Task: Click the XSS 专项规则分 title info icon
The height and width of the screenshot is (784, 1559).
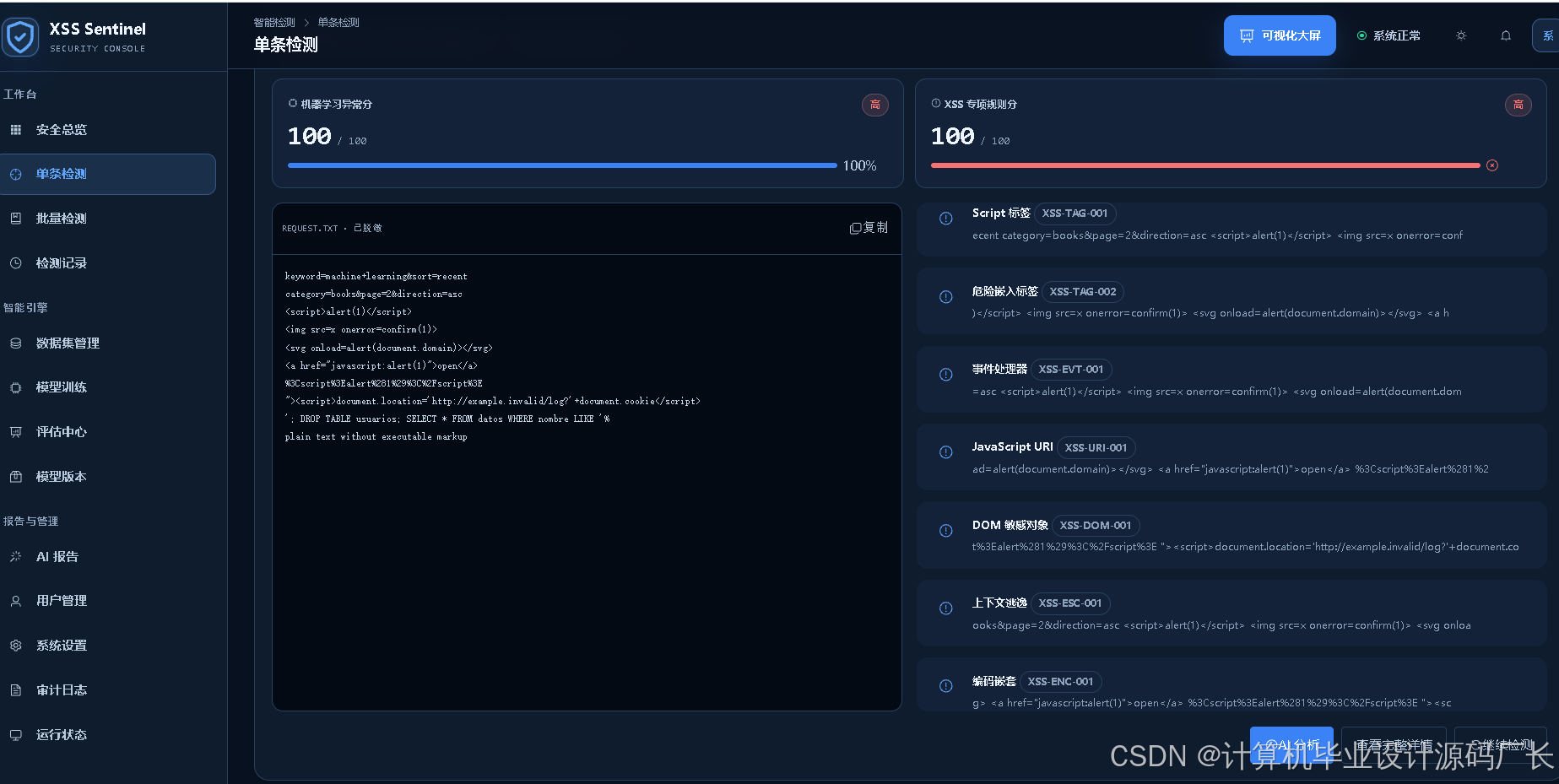Action: 936,104
